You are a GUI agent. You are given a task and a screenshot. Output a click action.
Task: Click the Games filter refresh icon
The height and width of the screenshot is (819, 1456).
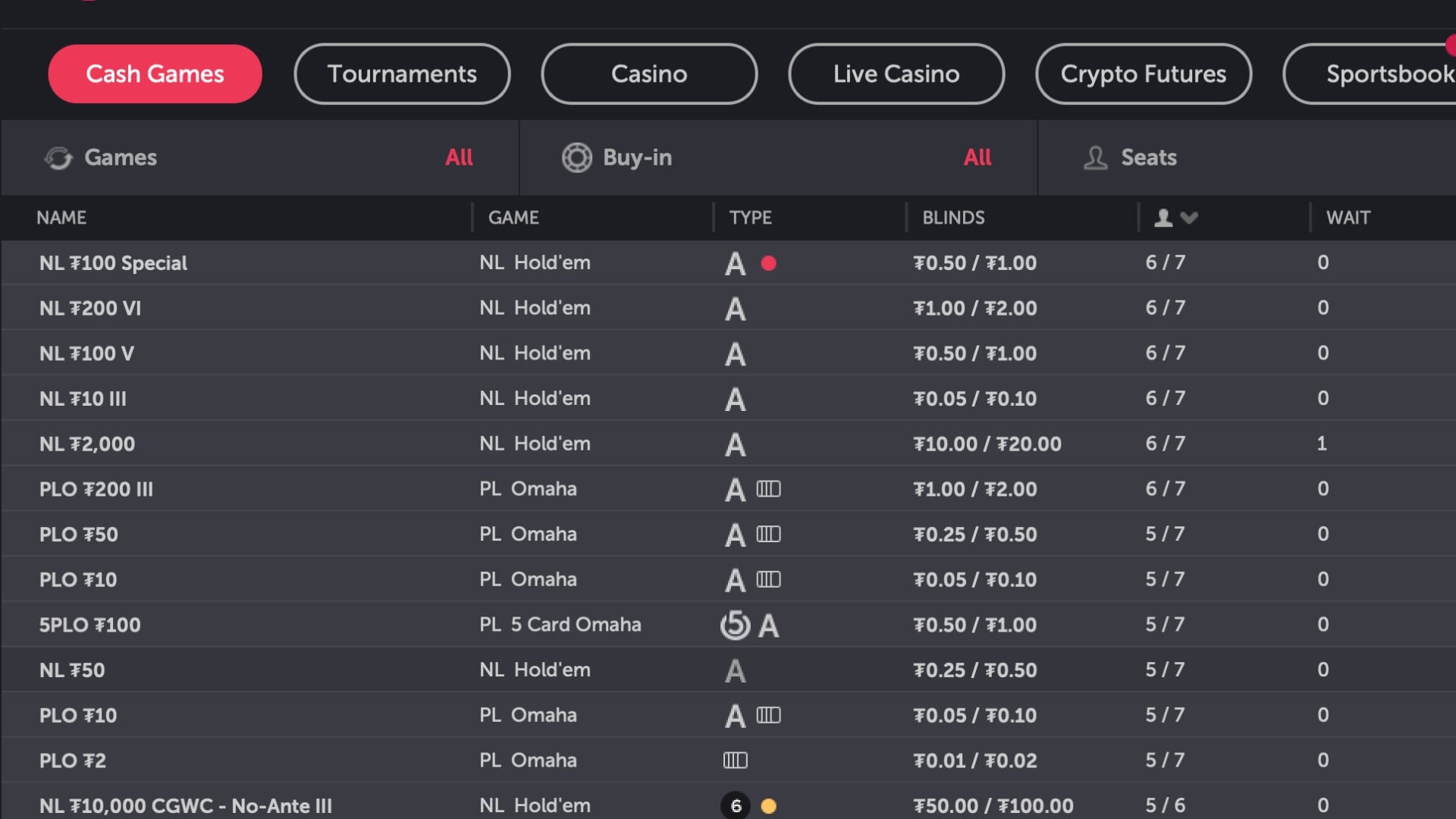pyautogui.click(x=58, y=158)
